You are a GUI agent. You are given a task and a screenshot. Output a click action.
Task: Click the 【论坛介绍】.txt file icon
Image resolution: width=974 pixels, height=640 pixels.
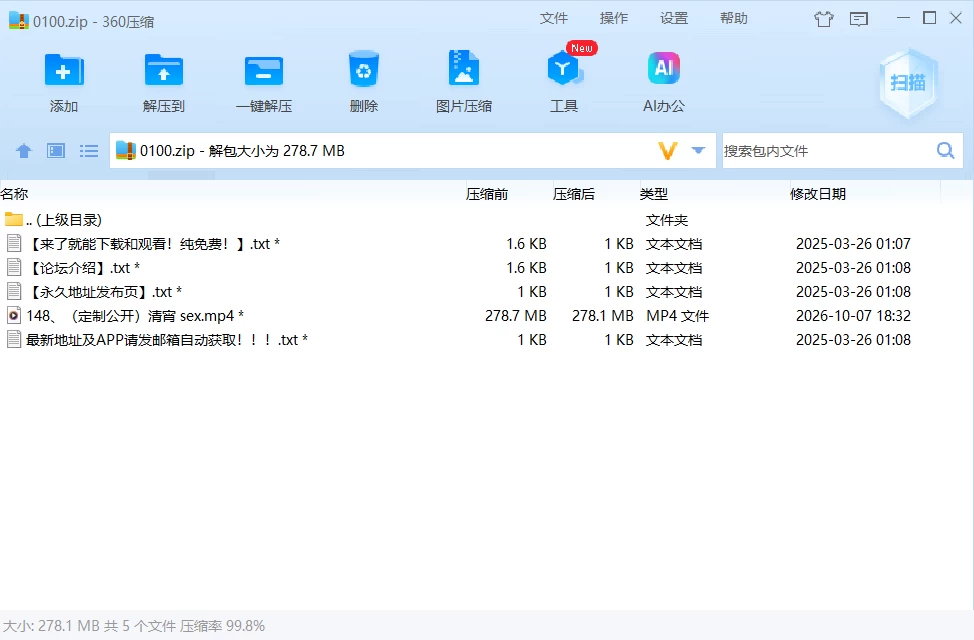pos(14,267)
